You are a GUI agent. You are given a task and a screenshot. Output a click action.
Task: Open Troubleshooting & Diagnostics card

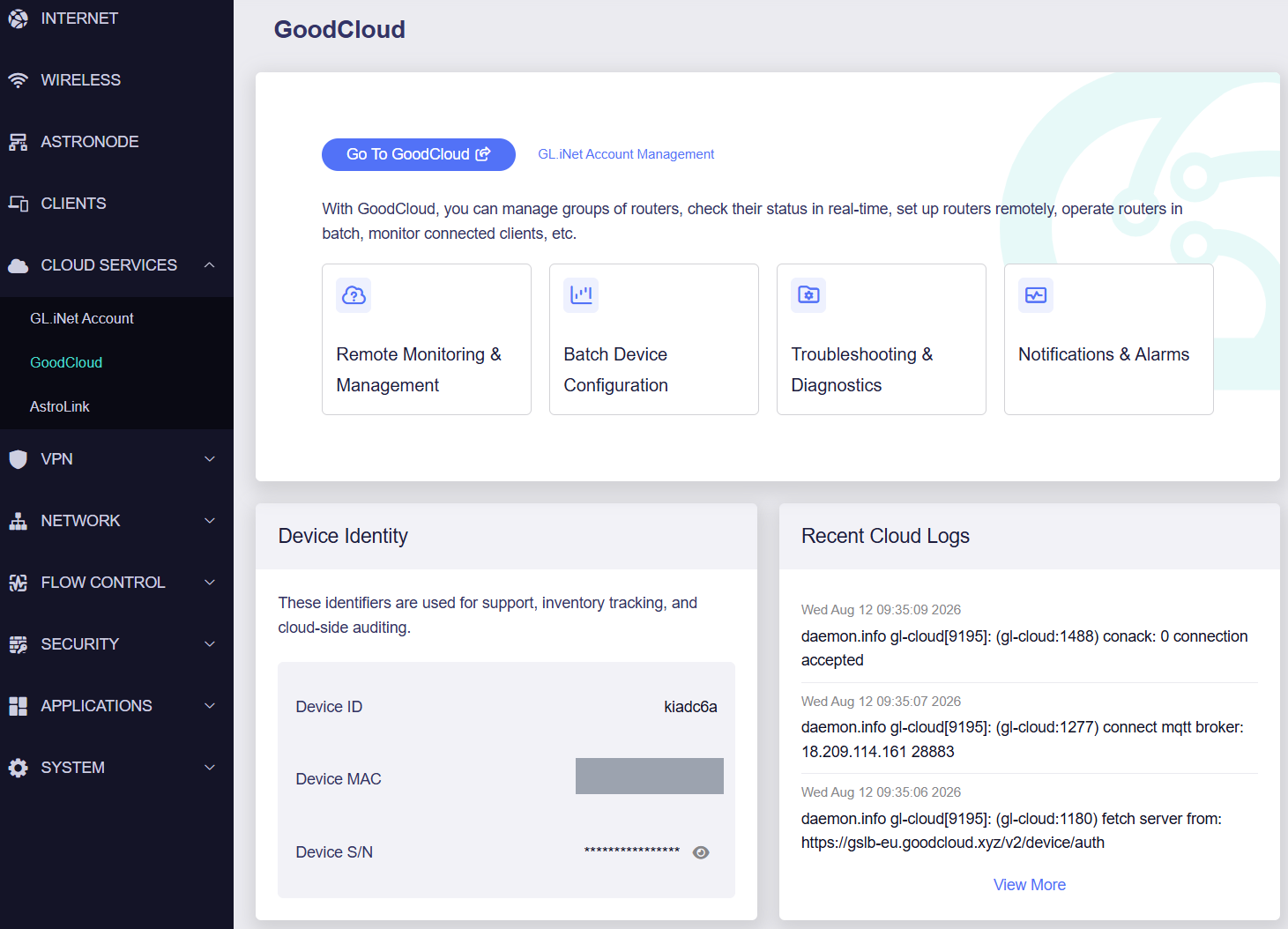tap(882, 339)
